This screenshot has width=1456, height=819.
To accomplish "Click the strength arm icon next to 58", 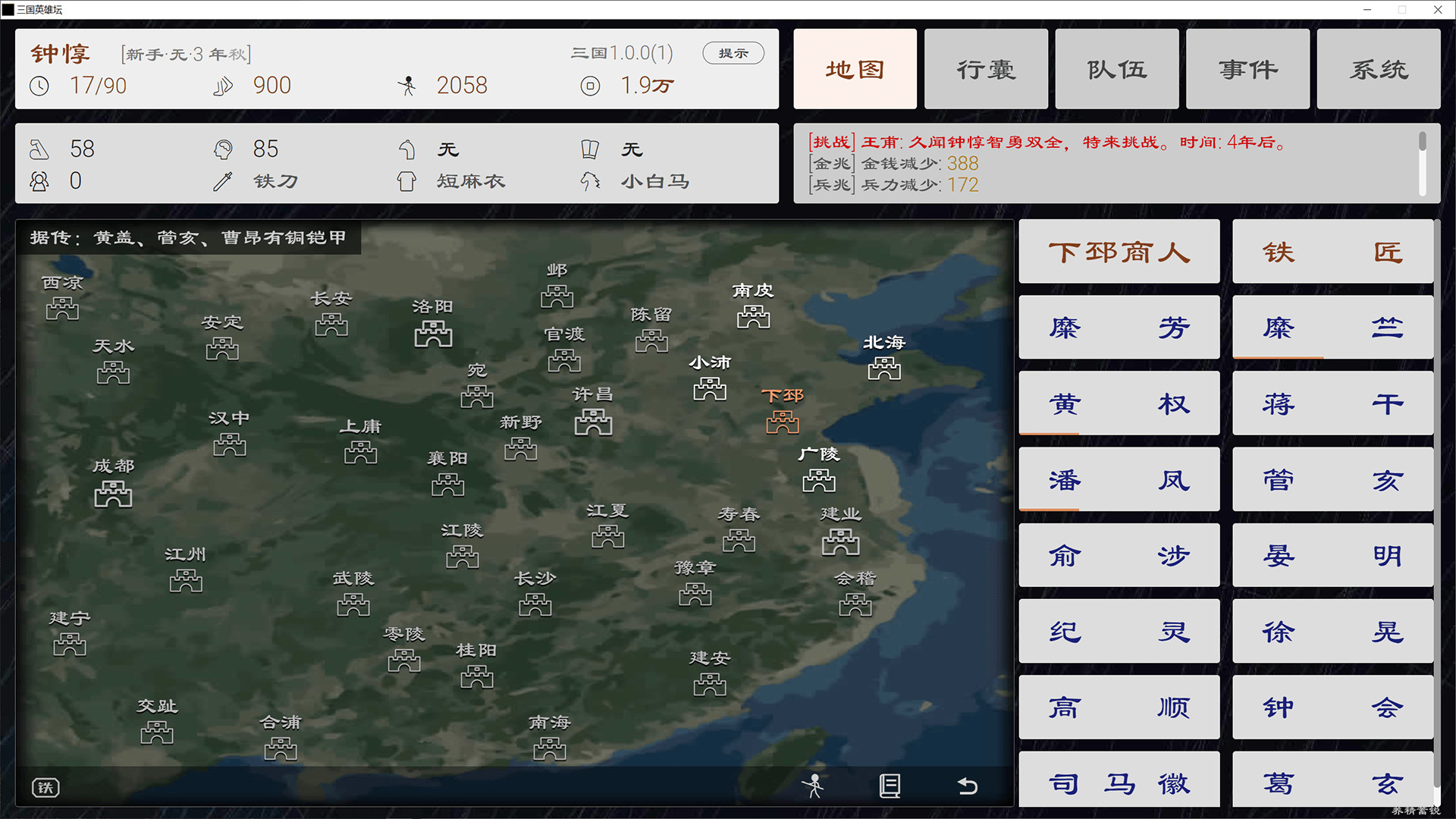I will tap(39, 149).
